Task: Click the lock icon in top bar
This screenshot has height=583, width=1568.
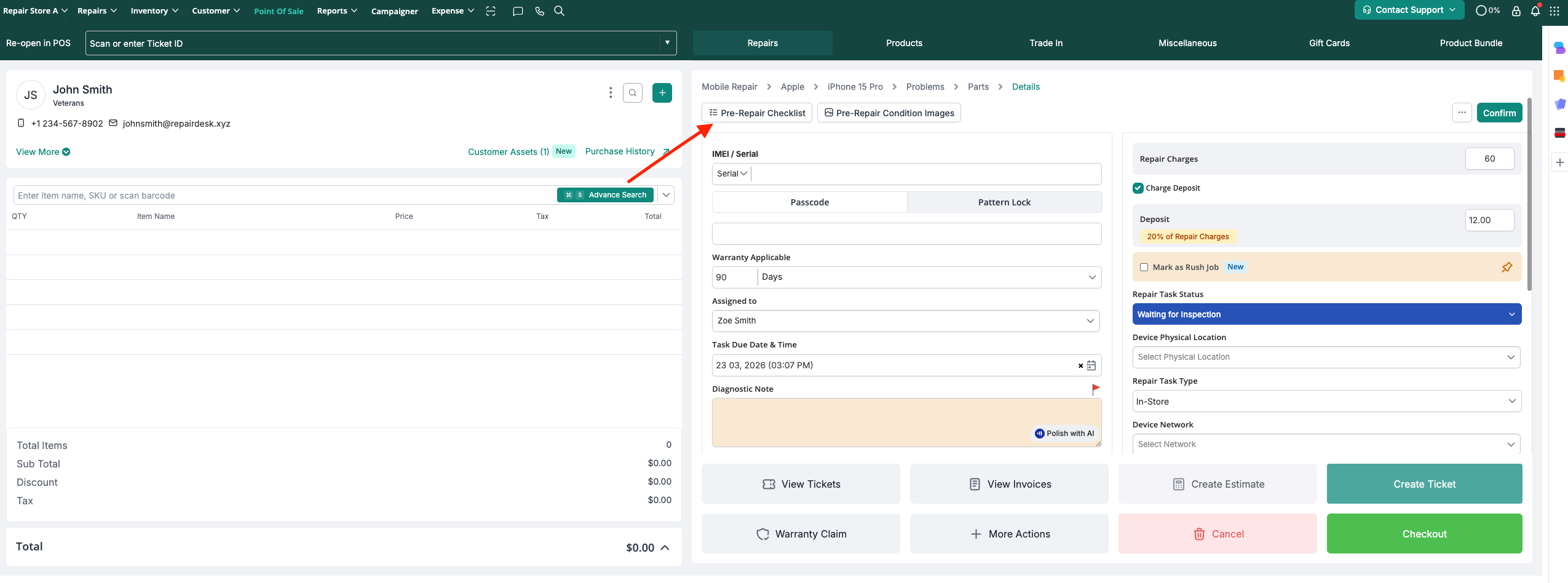Action: (1516, 11)
